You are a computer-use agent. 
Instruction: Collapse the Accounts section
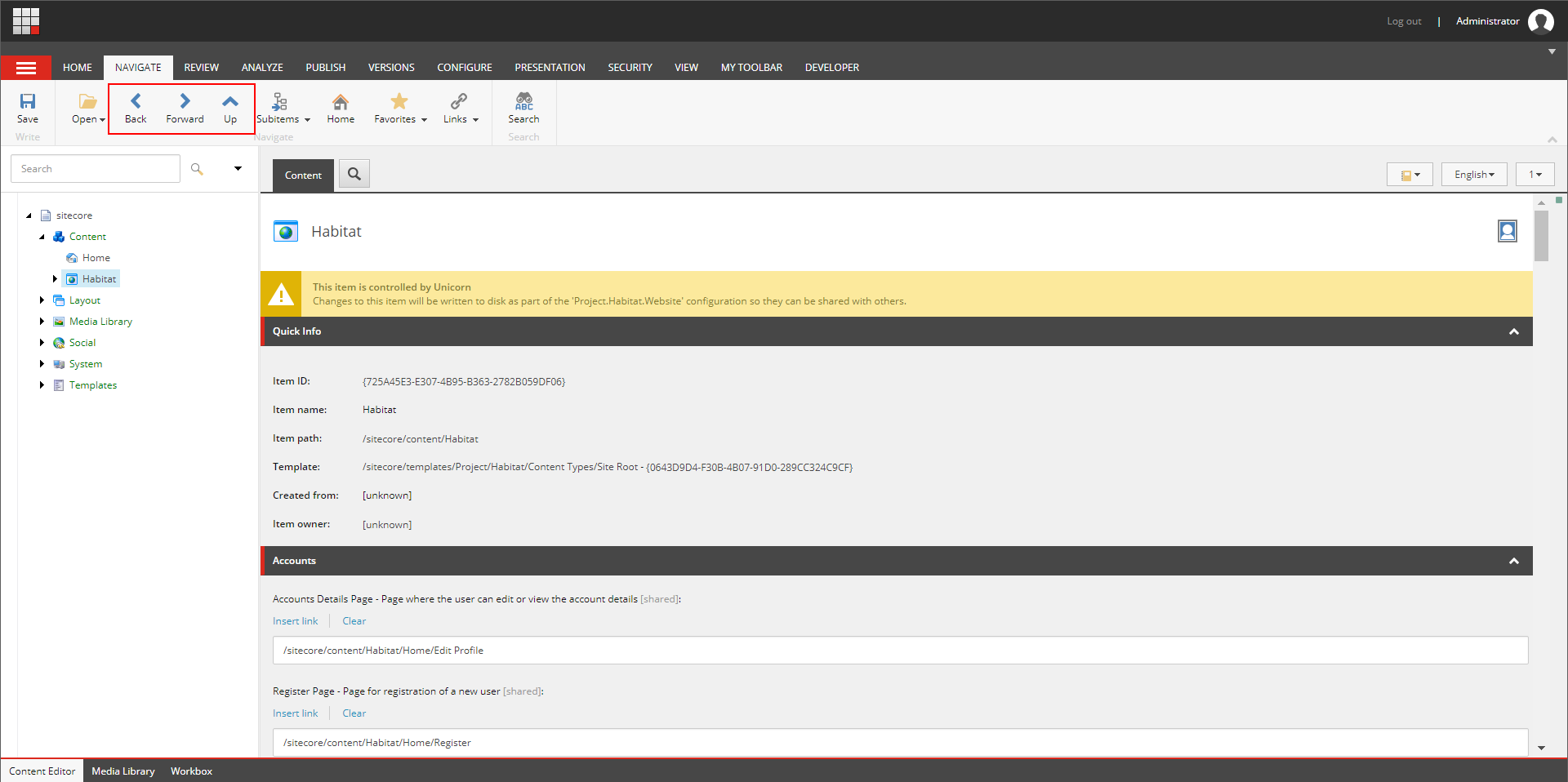click(1513, 561)
